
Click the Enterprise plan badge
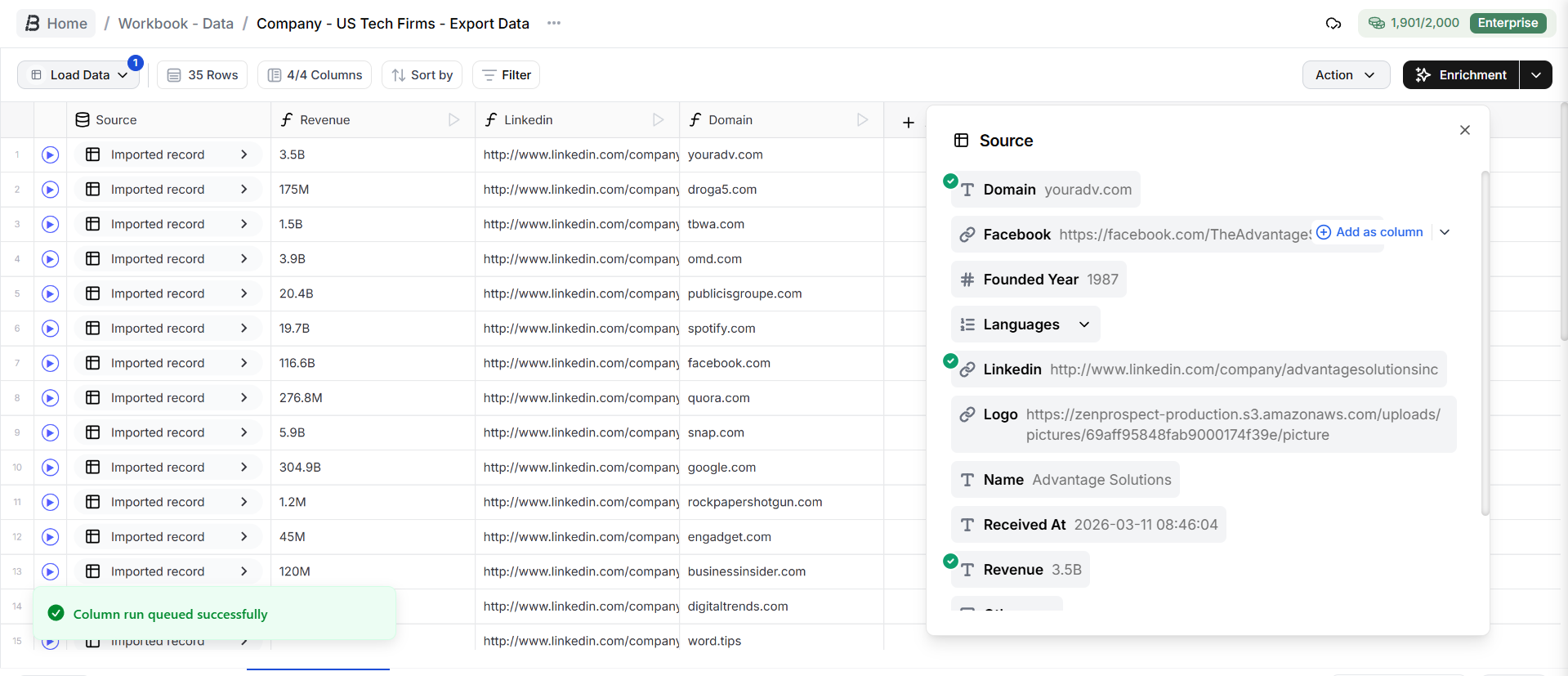tap(1508, 23)
